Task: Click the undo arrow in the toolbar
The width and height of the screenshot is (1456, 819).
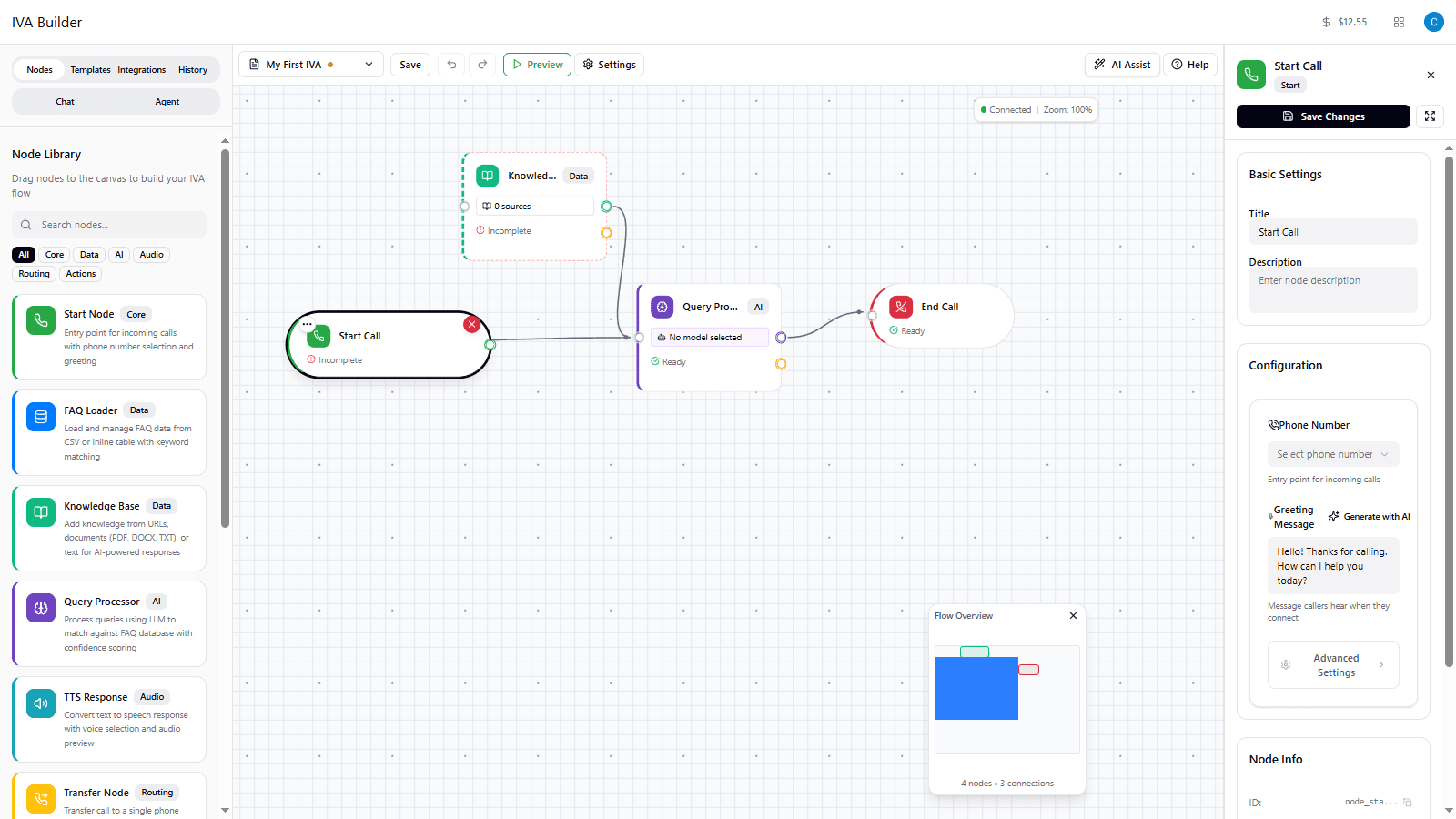Action: click(x=451, y=64)
